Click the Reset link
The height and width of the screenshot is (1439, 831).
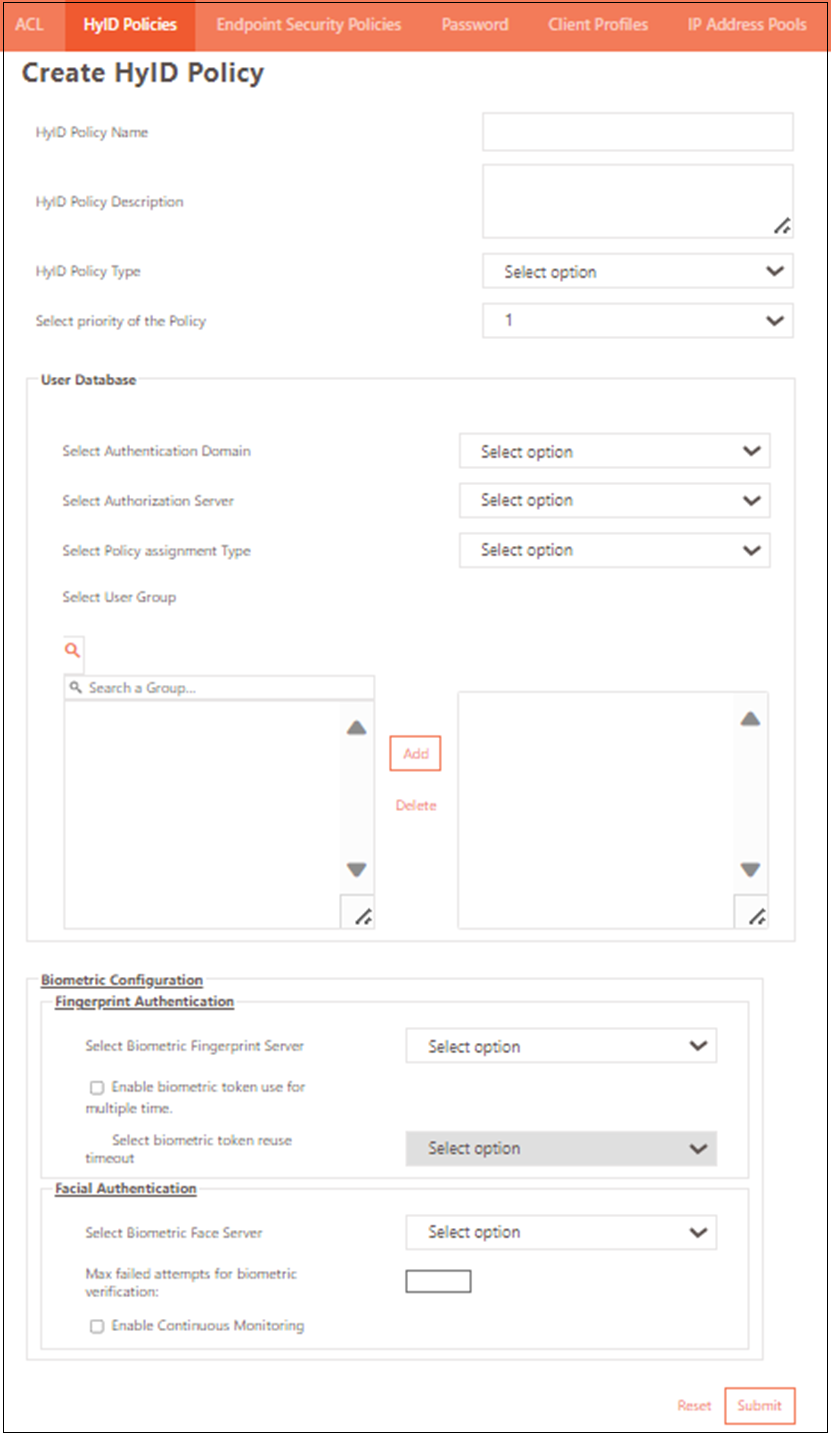pos(694,1405)
